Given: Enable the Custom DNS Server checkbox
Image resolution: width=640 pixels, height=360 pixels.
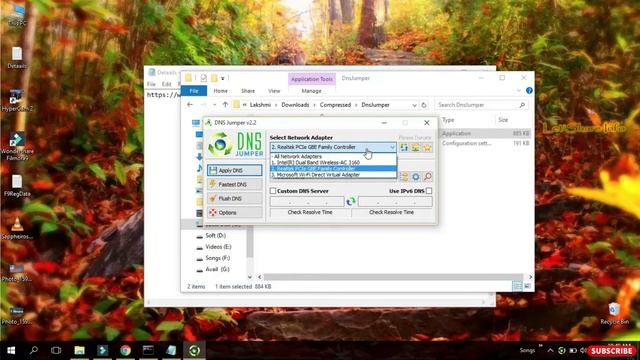Looking at the screenshot, I should pyautogui.click(x=273, y=191).
